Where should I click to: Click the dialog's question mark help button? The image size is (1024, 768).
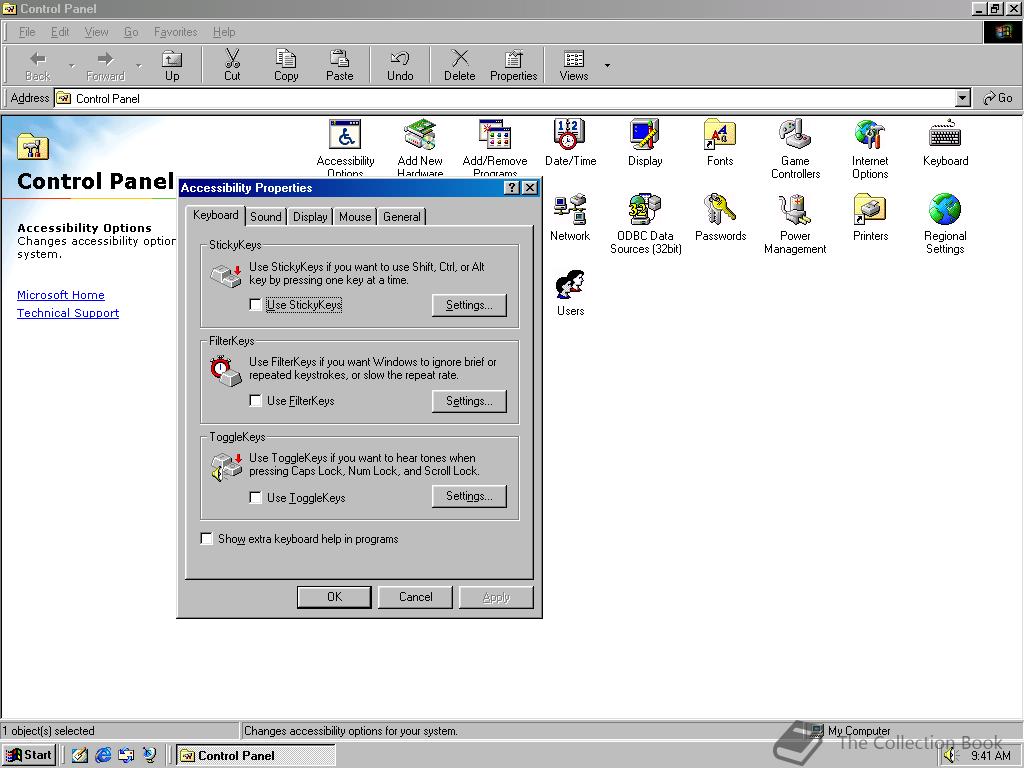513,188
